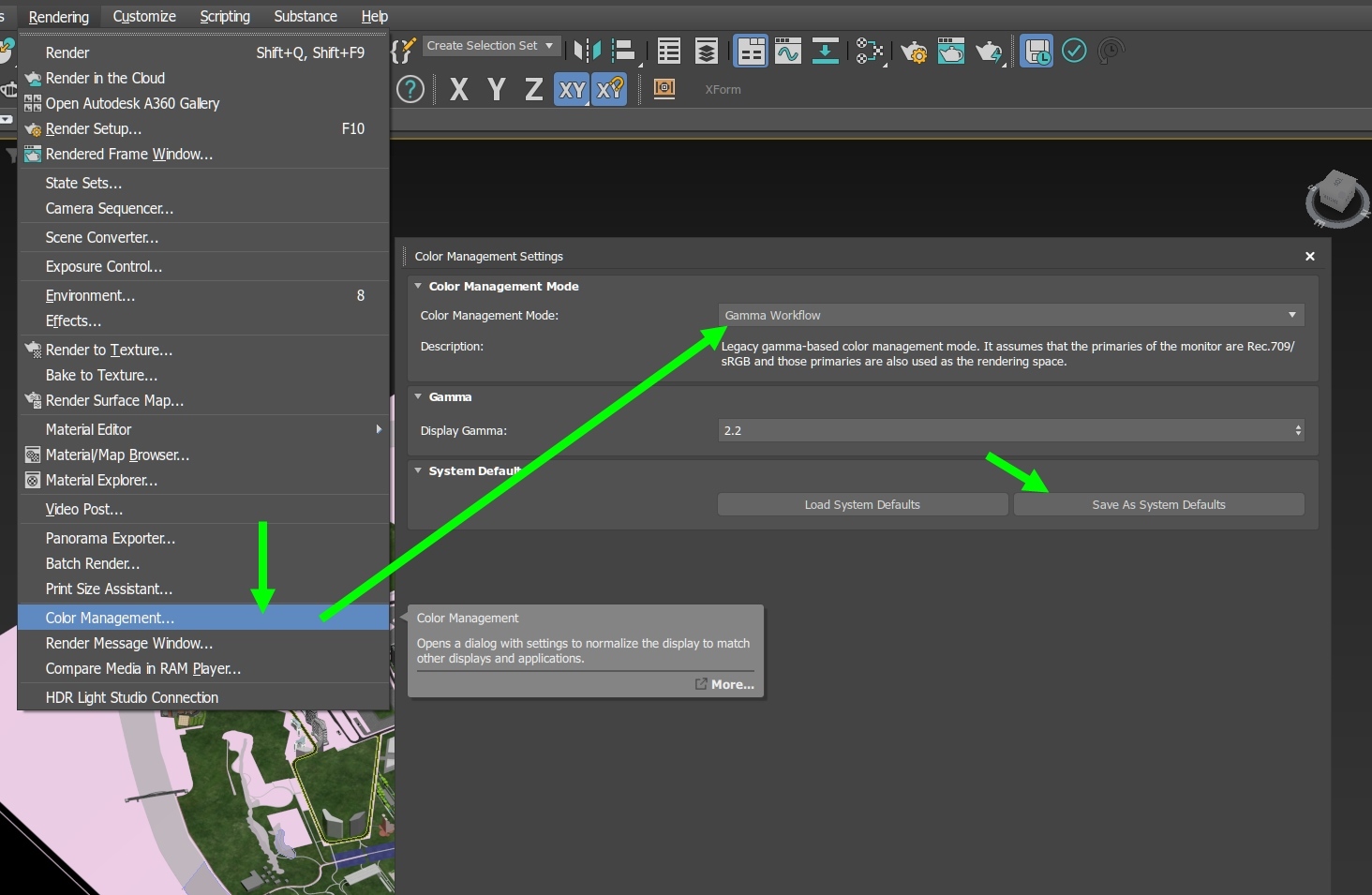Click the Render Setup teapot icon
The image size is (1372, 895).
point(913,52)
